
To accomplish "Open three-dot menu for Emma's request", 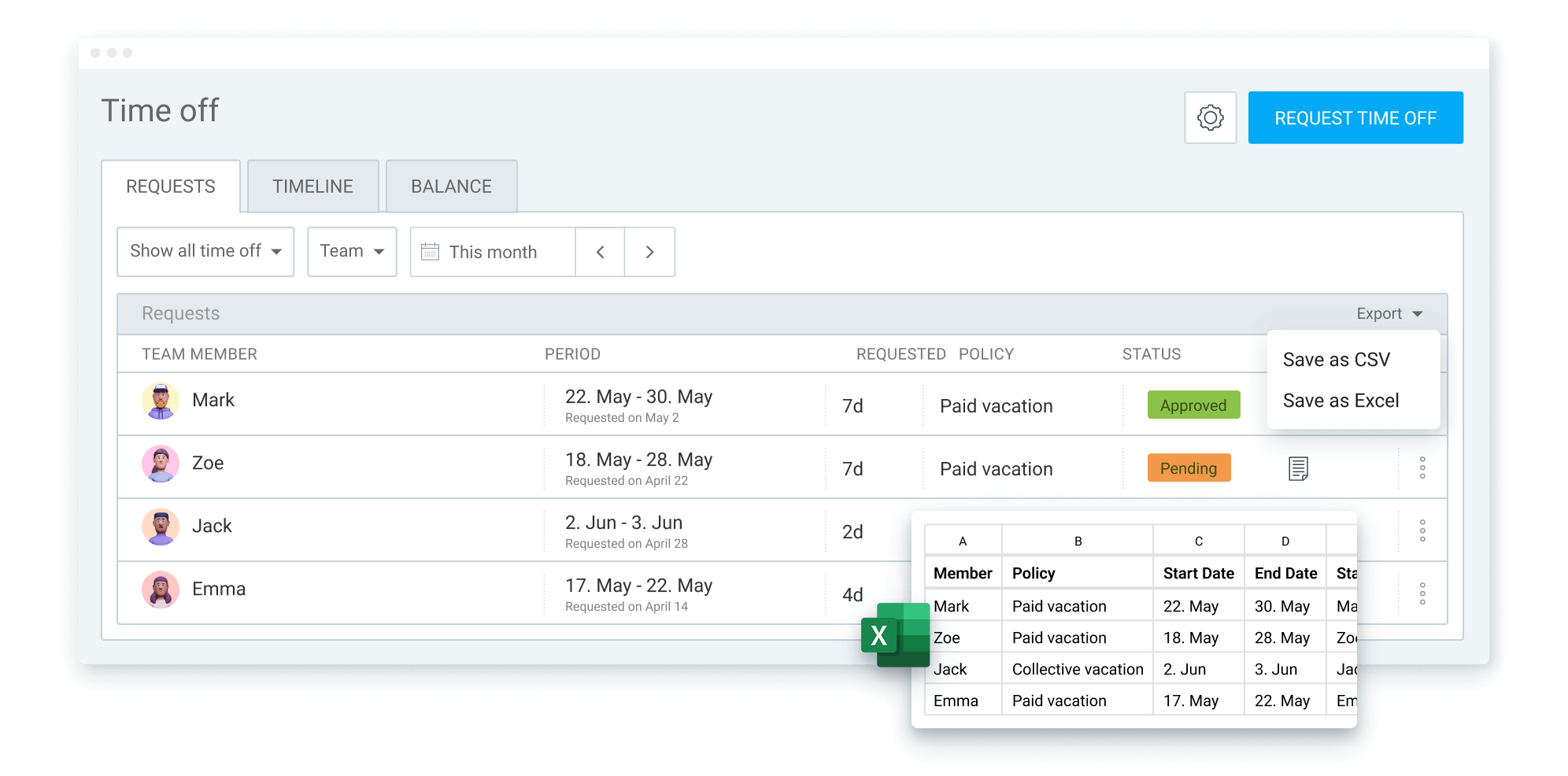I will (x=1422, y=593).
